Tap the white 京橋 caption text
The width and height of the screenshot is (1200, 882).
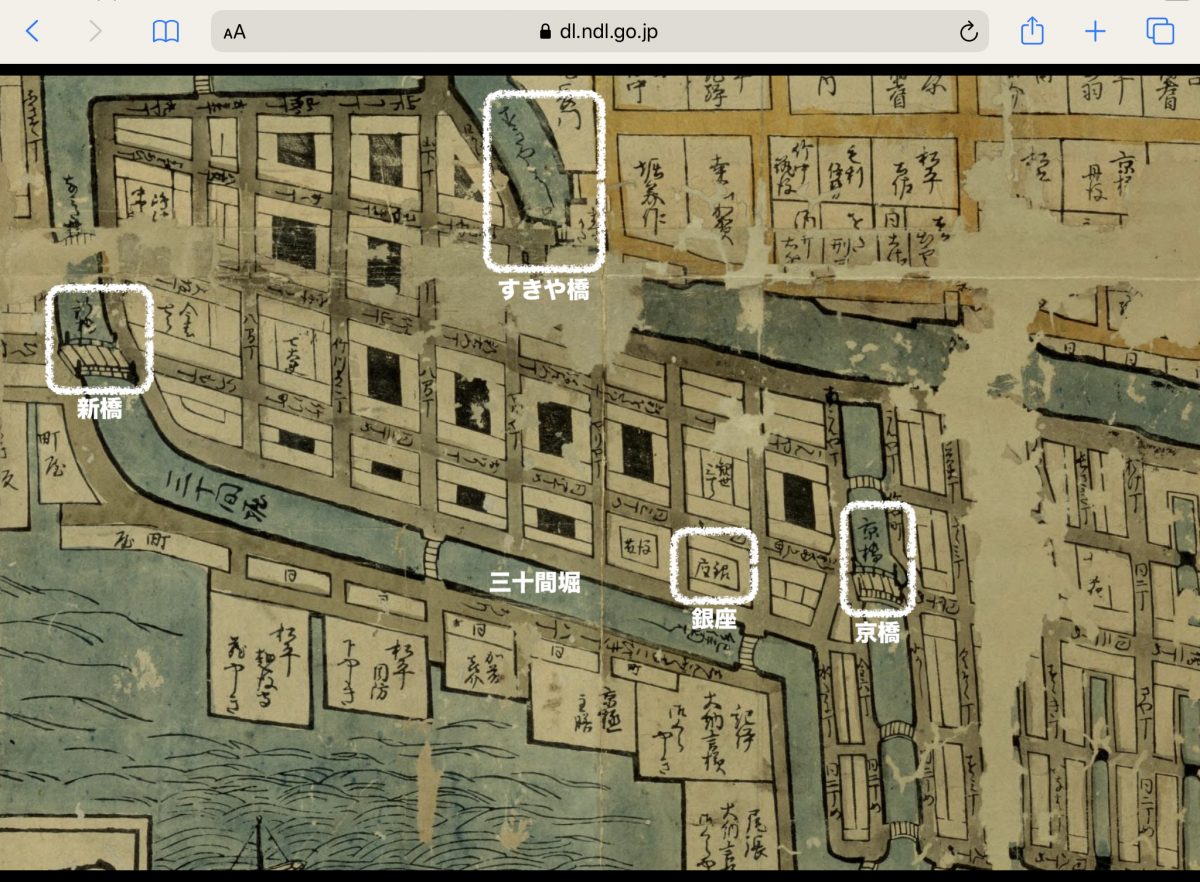877,632
